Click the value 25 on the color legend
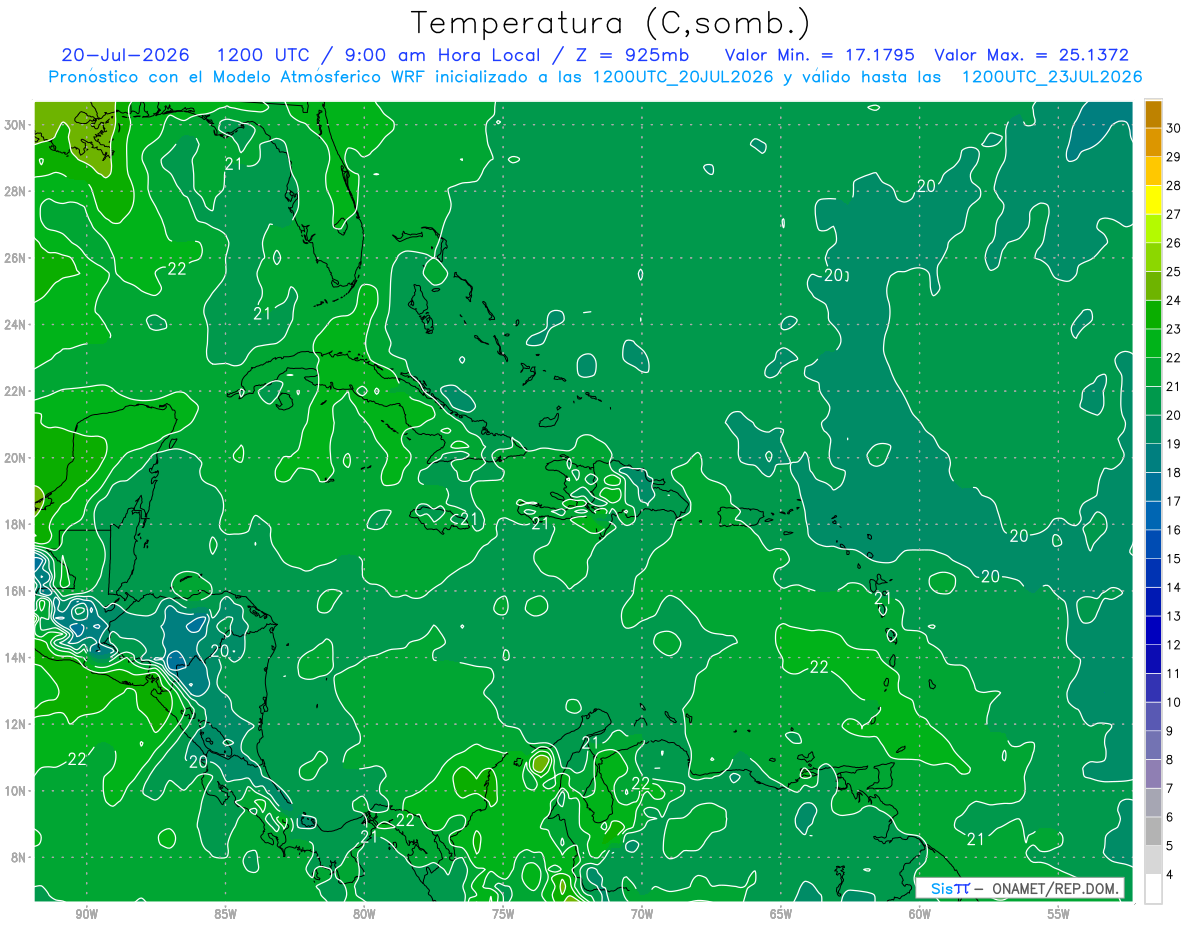 coord(1174,272)
